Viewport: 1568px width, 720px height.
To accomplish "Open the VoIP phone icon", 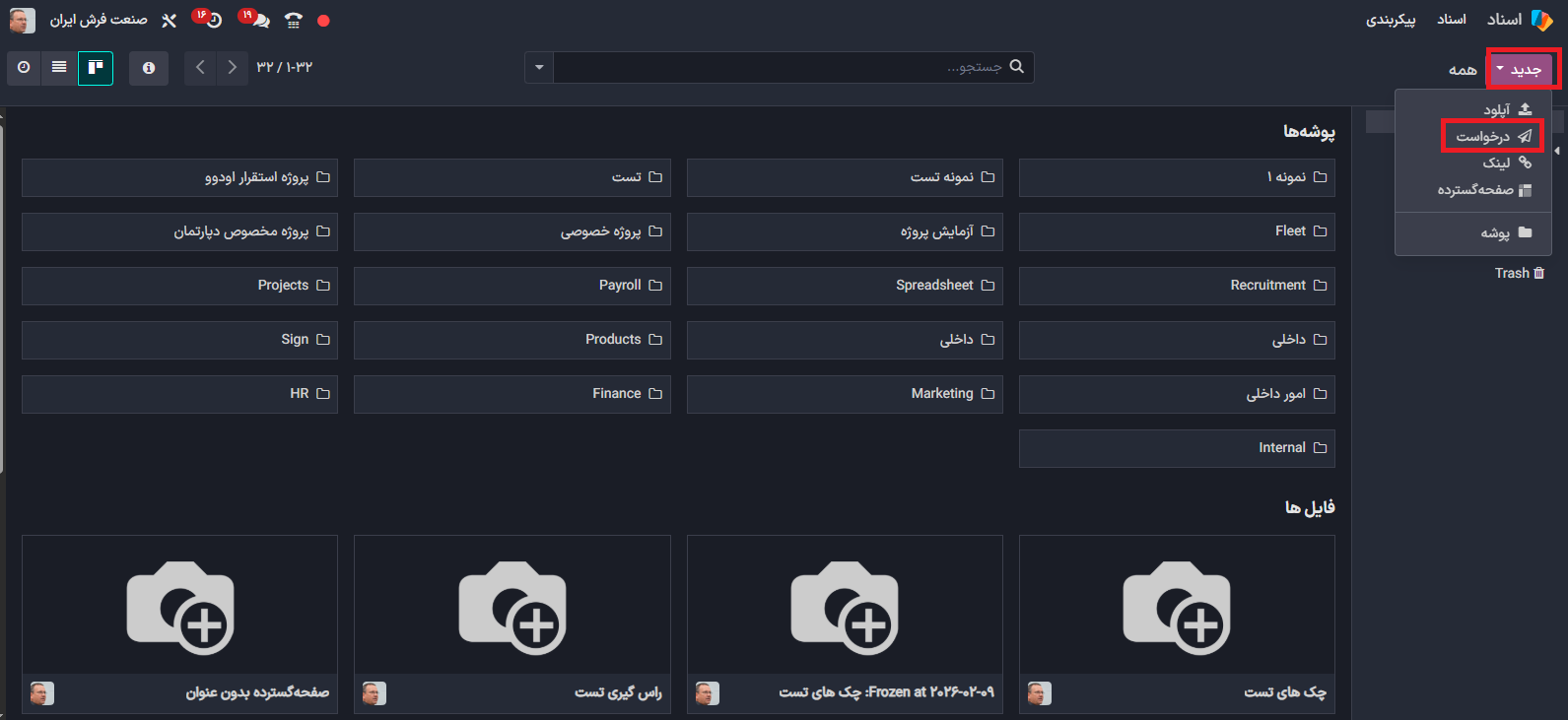I will click(293, 21).
